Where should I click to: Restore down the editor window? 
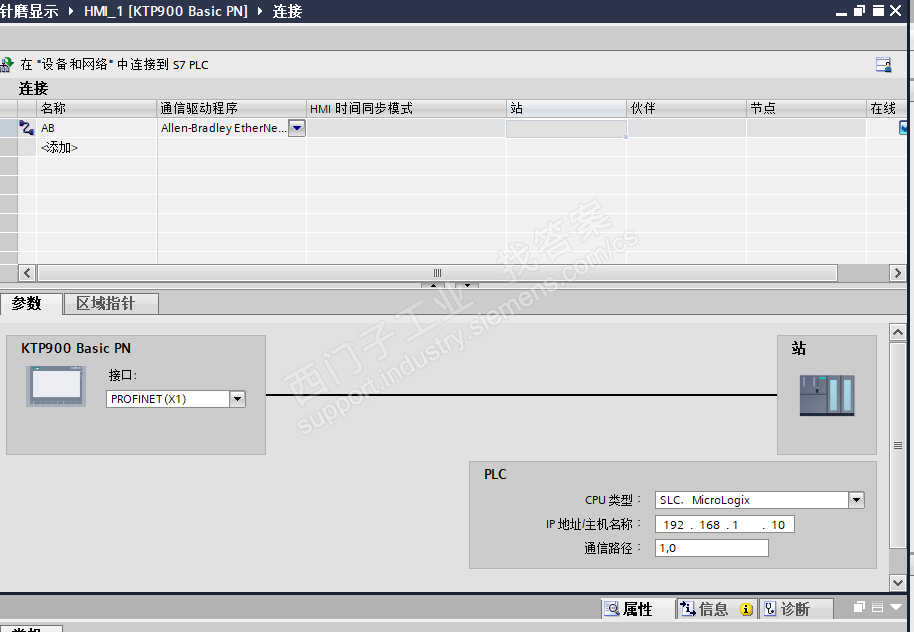859,10
